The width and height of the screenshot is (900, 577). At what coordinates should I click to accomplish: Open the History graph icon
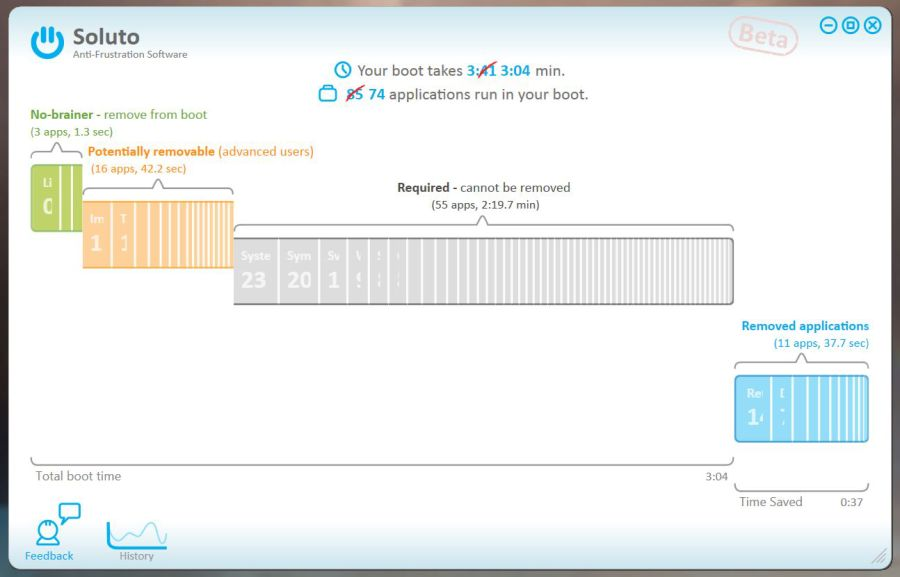(x=137, y=535)
